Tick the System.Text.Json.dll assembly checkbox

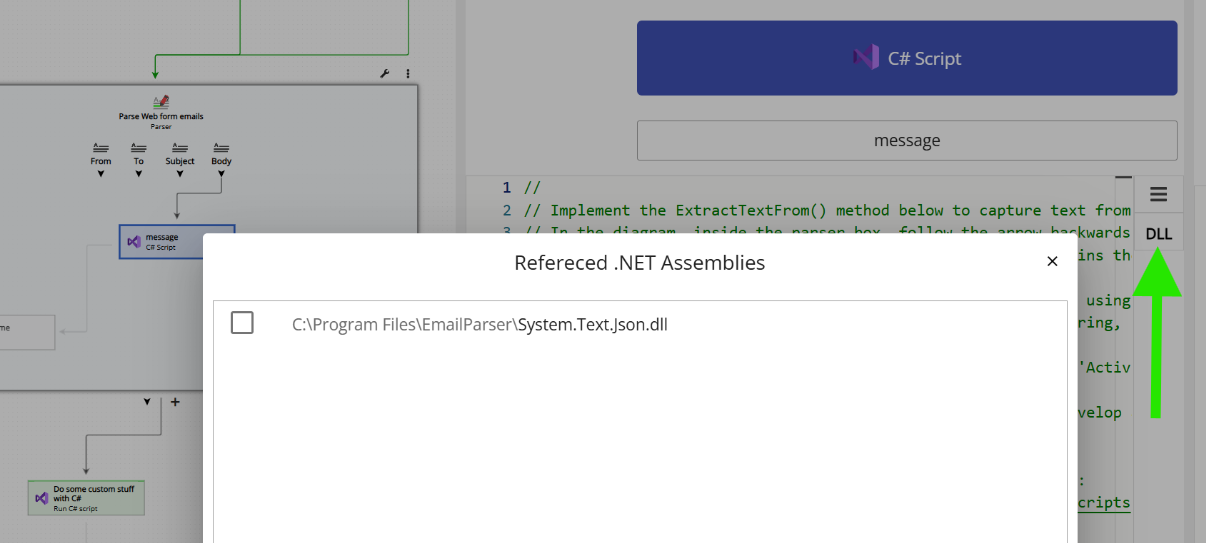click(x=242, y=323)
